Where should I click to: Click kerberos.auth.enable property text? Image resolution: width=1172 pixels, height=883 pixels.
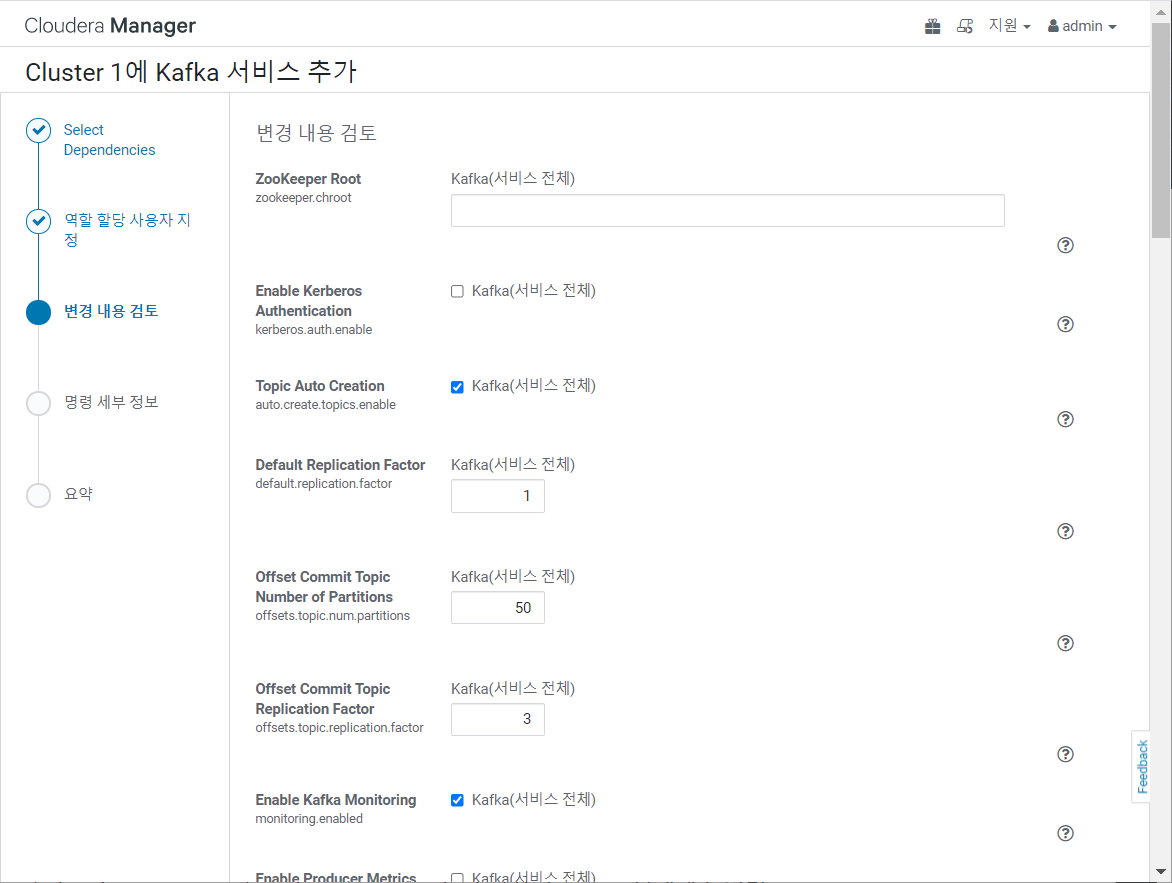point(313,330)
